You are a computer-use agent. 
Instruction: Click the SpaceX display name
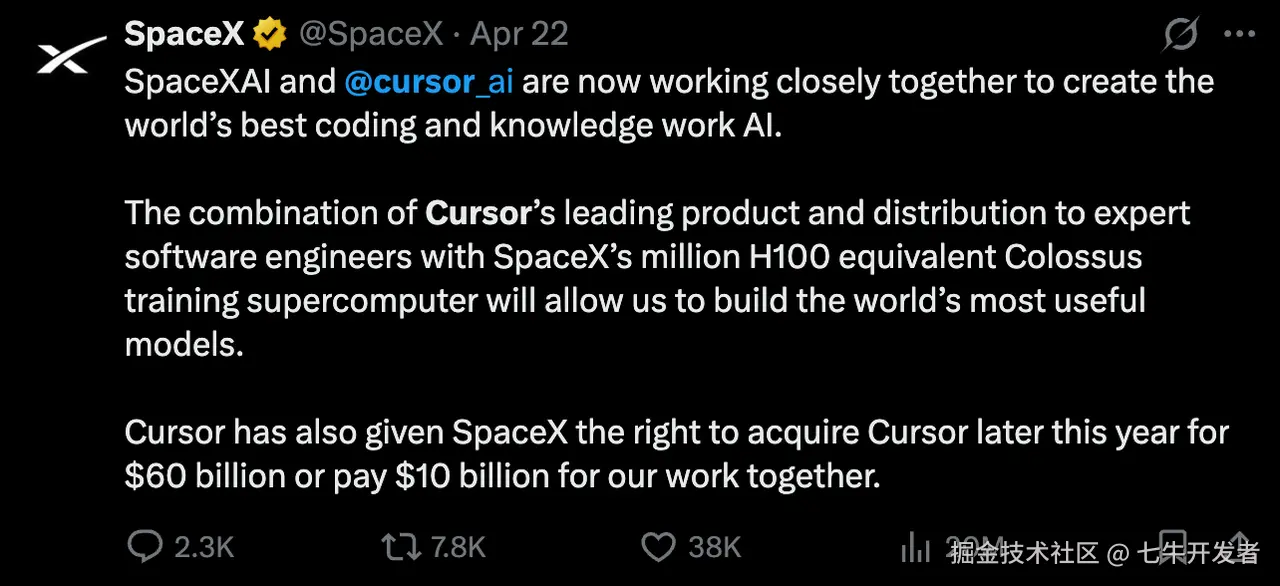184,34
